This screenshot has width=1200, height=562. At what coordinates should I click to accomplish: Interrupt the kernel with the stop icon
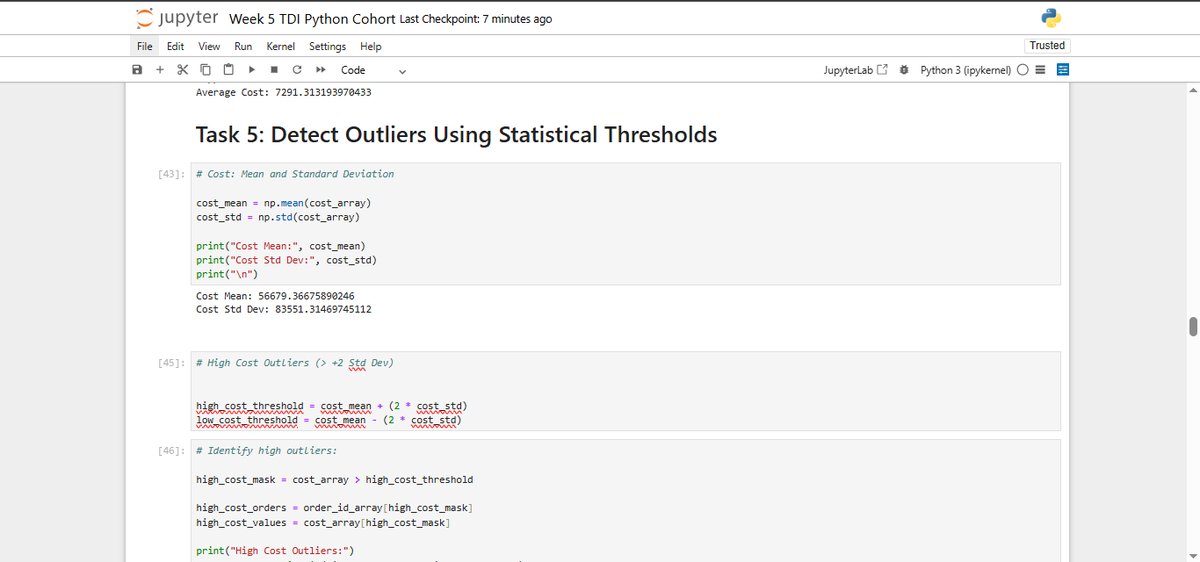point(275,70)
